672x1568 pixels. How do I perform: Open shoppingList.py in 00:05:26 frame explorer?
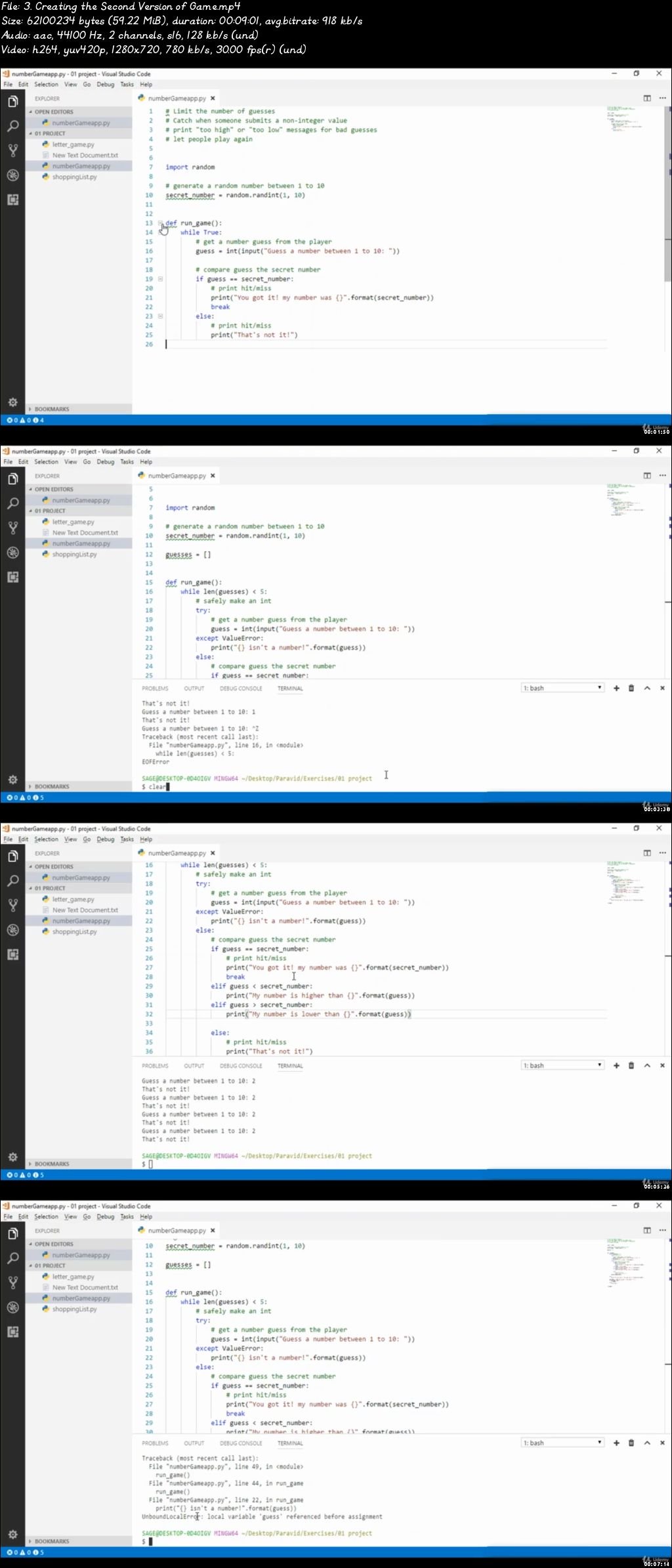coord(74,931)
